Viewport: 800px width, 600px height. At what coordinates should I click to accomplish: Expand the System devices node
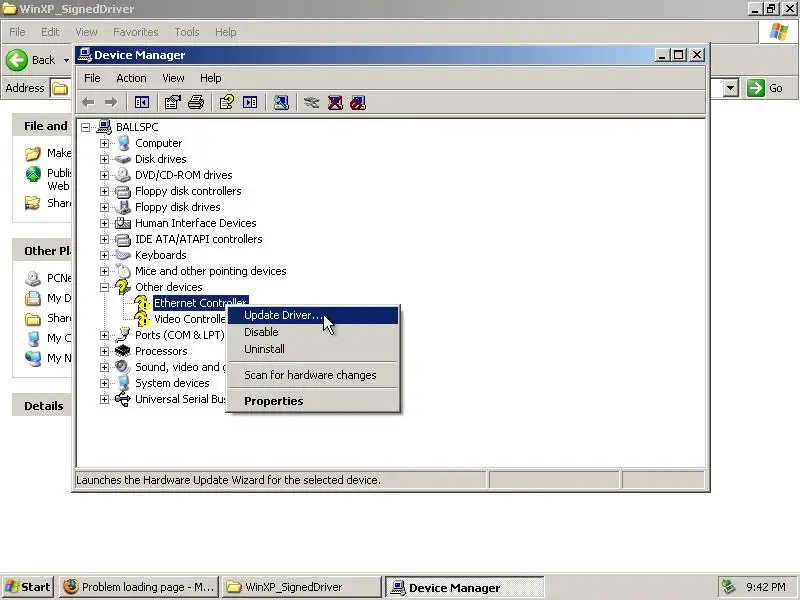click(x=105, y=383)
